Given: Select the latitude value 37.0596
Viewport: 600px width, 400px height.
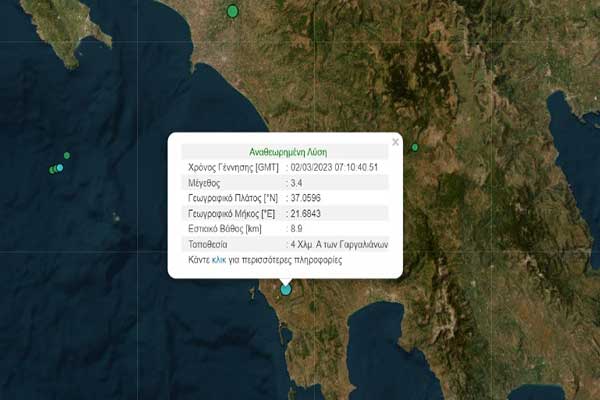Looking at the screenshot, I should (x=306, y=199).
